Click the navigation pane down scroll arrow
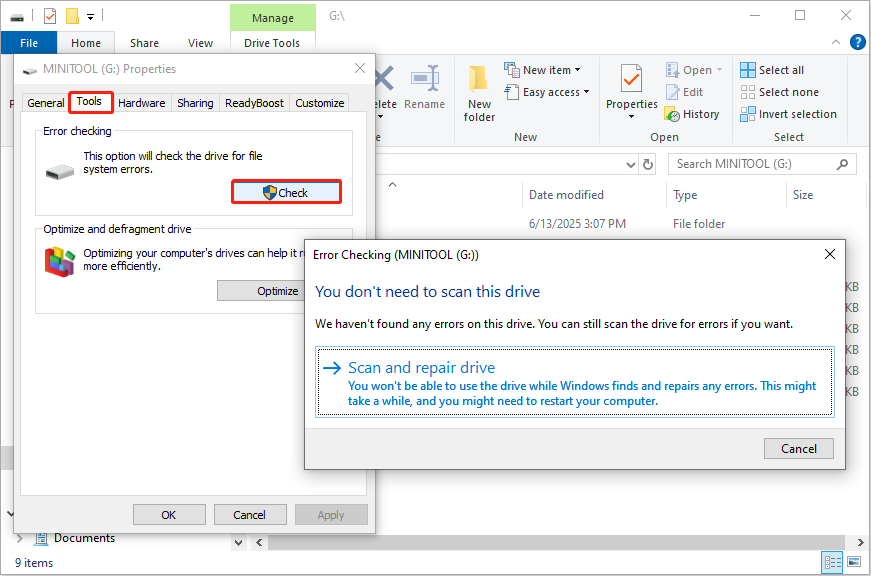Image resolution: width=871 pixels, height=576 pixels. [239, 543]
